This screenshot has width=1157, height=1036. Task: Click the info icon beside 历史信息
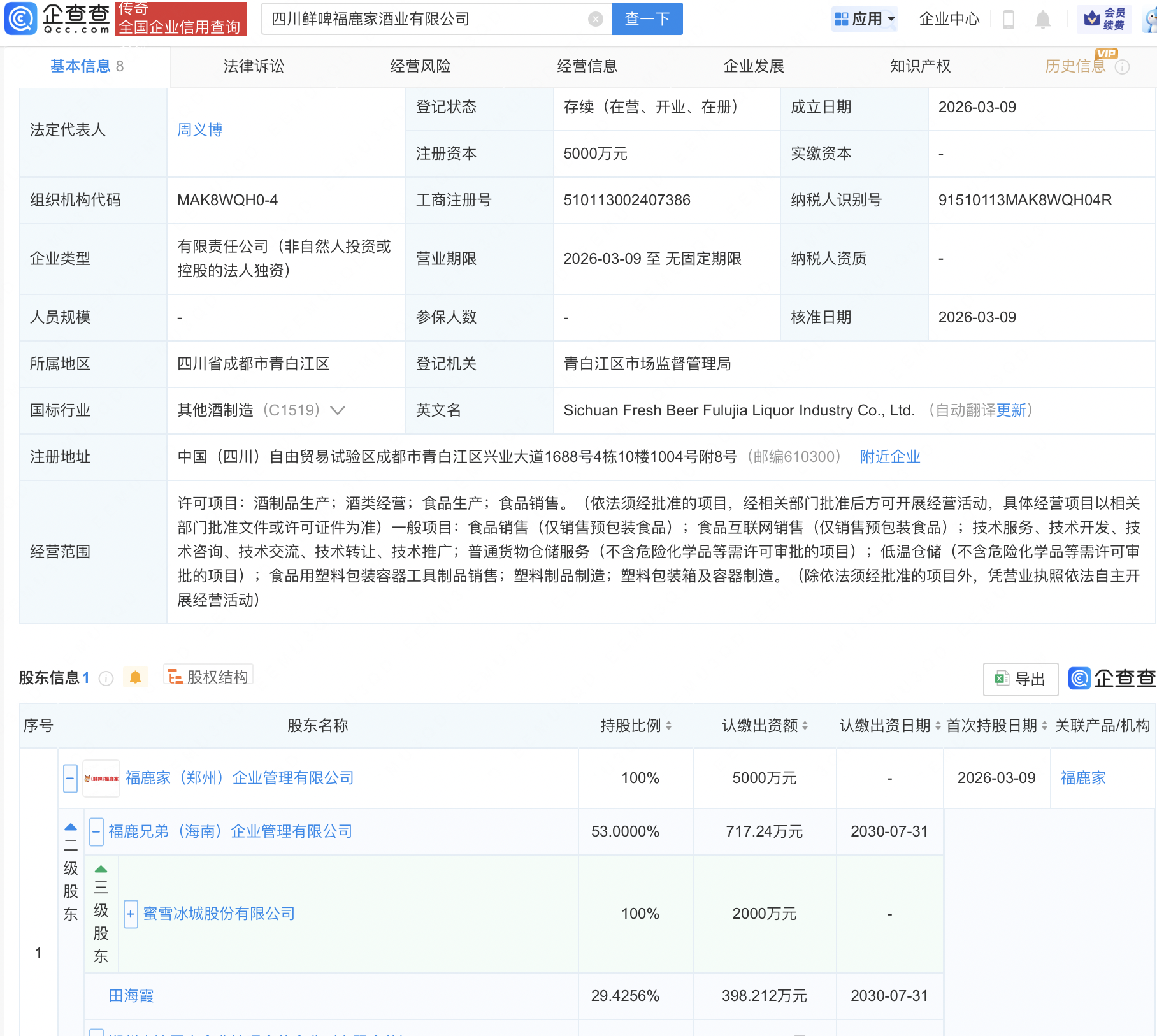(x=1123, y=67)
